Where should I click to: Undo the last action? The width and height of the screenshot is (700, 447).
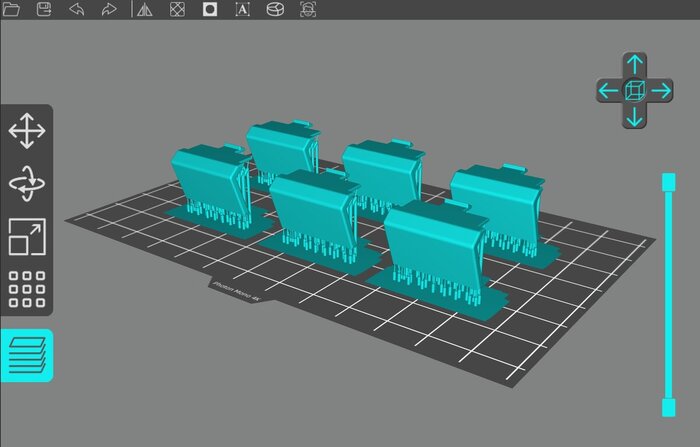(77, 9)
